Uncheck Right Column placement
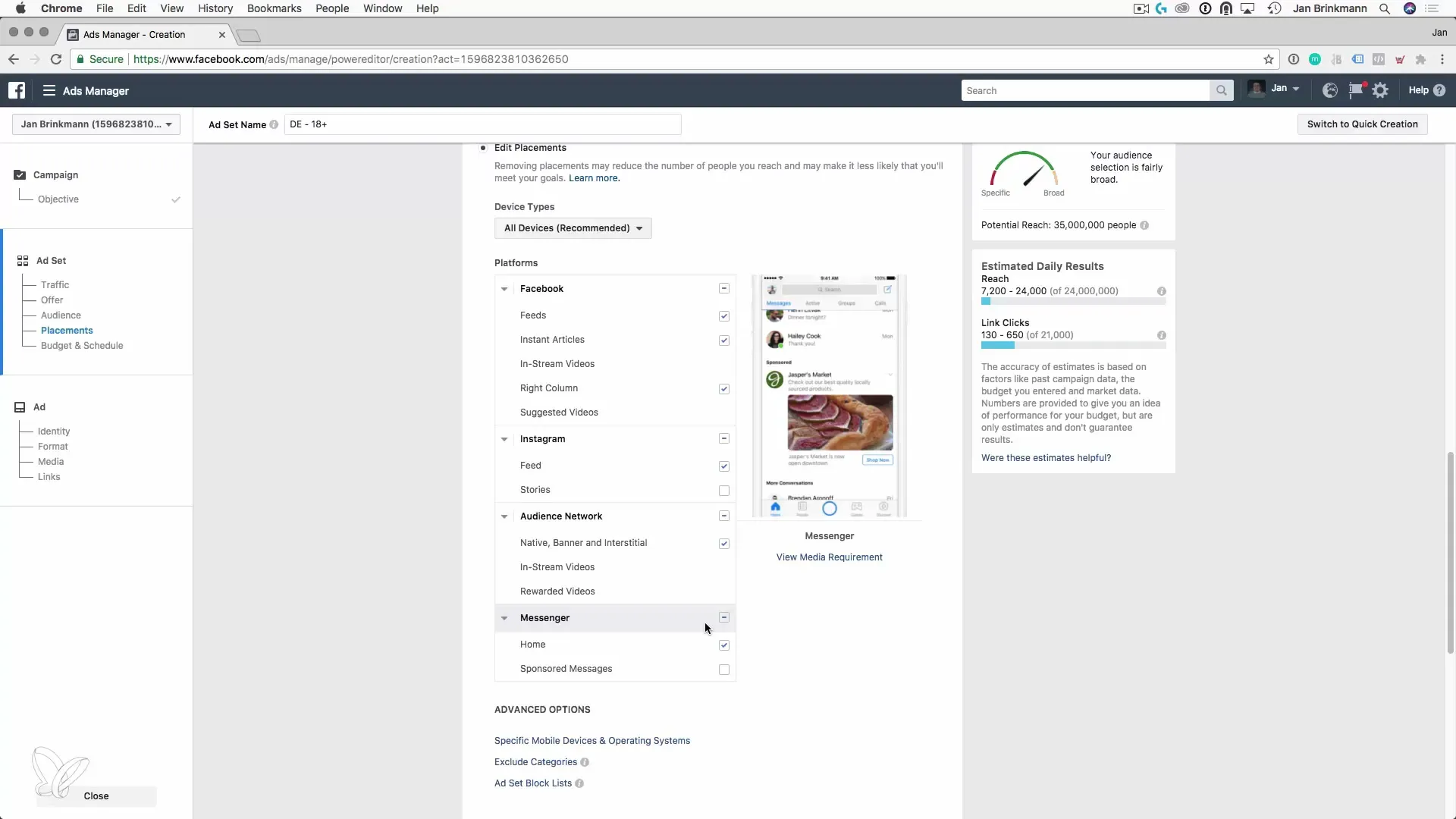Viewport: 1456px width, 819px height. pos(724,389)
